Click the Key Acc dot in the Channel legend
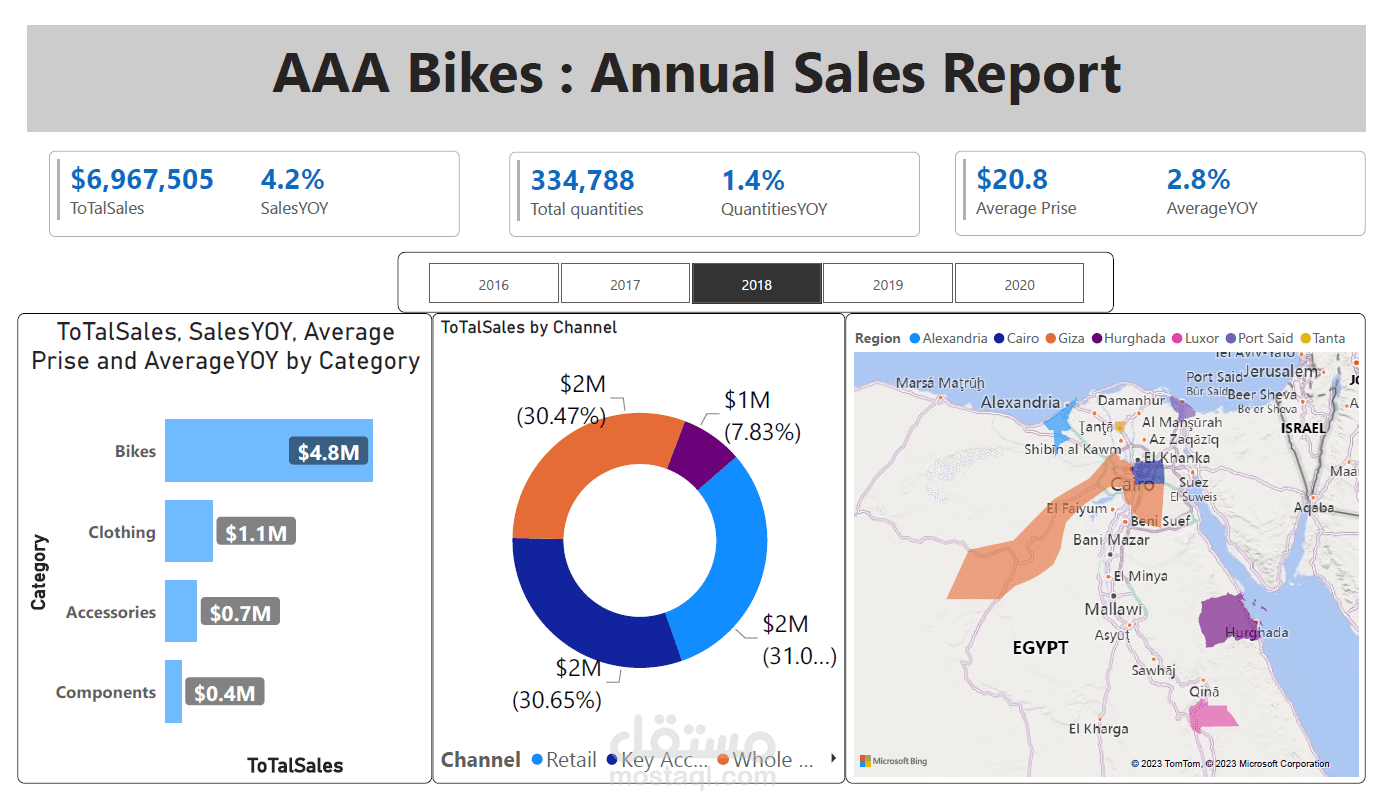 coord(612,759)
